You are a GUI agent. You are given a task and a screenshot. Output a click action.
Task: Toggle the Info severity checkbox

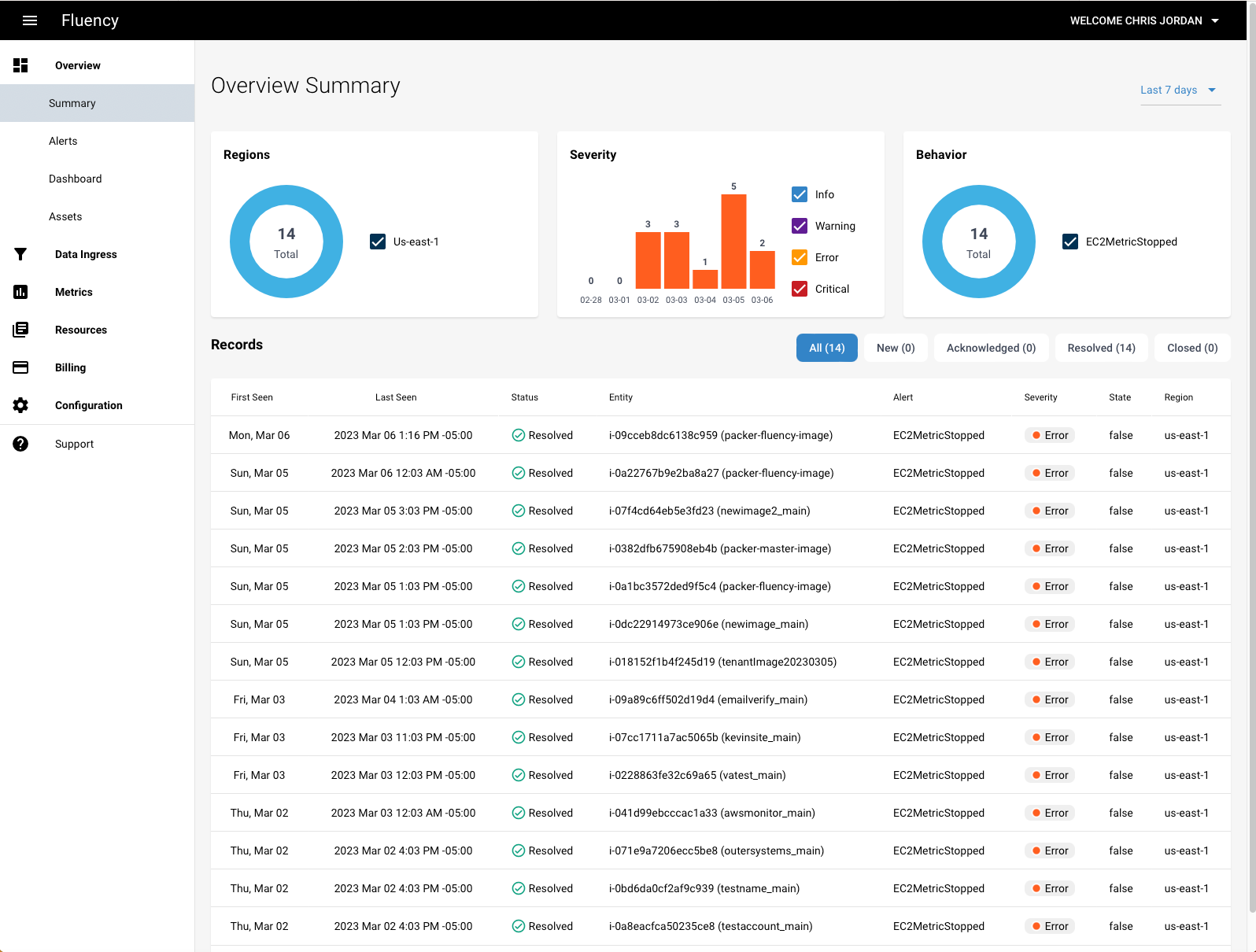click(800, 194)
